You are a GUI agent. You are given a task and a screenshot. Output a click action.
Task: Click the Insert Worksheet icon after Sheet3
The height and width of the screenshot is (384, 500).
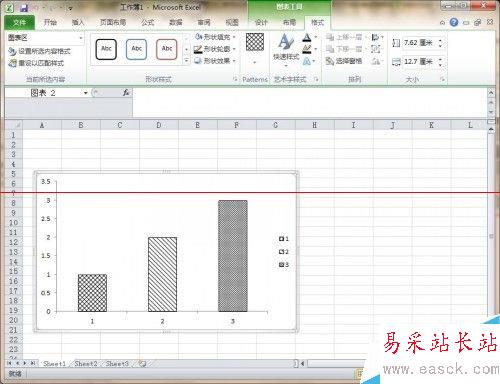coord(143,363)
